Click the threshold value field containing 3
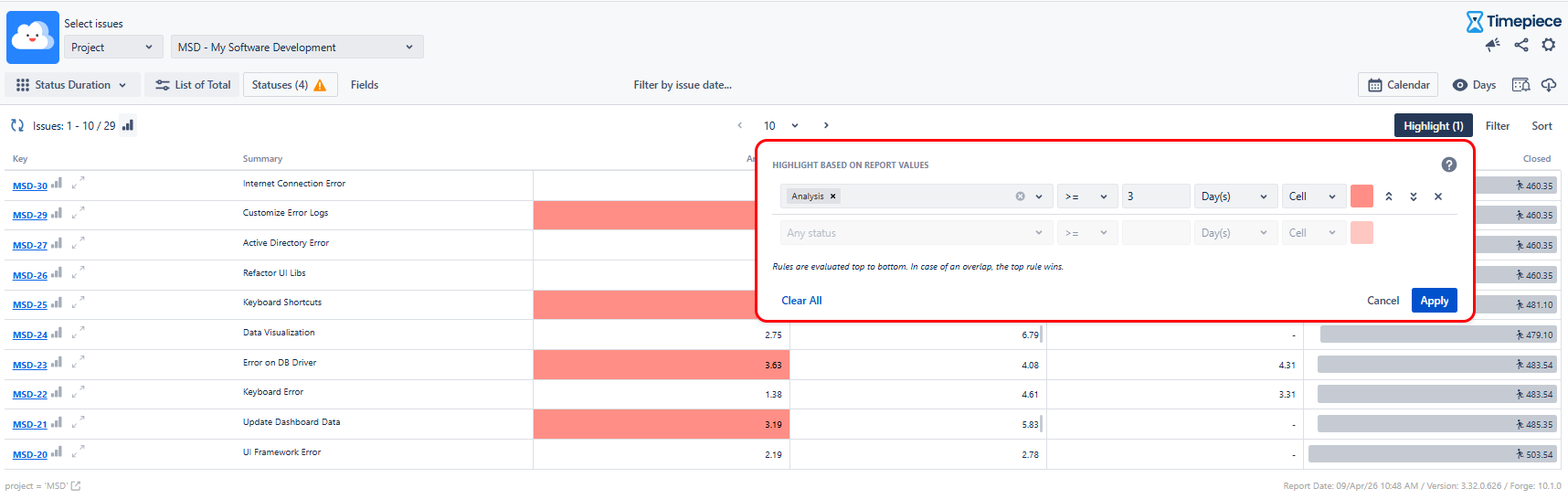 1156,196
